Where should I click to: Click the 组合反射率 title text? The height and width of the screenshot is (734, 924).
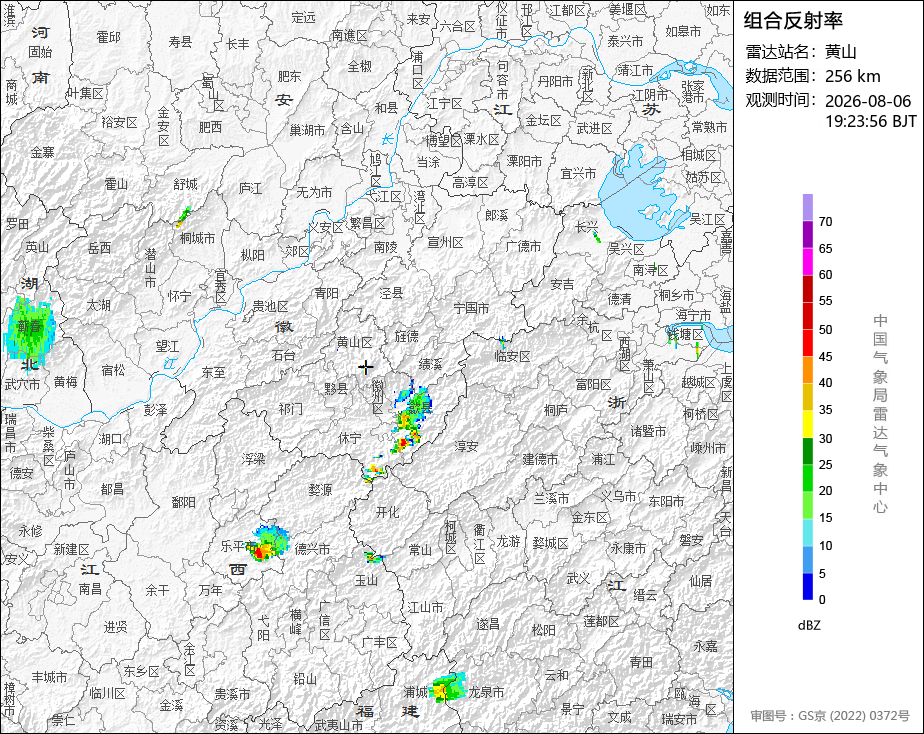pyautogui.click(x=793, y=21)
